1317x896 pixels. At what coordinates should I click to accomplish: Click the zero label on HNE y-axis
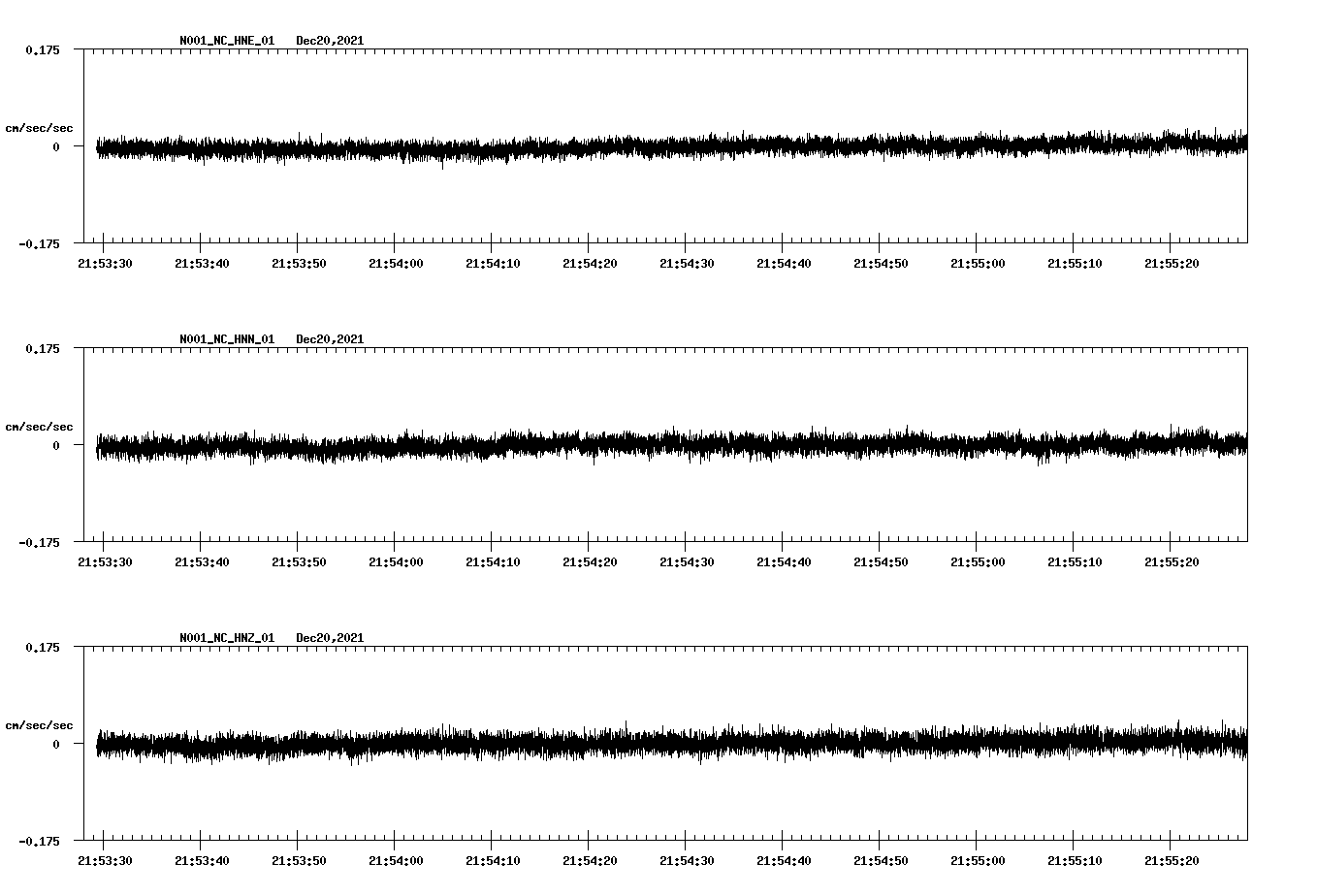click(x=56, y=147)
